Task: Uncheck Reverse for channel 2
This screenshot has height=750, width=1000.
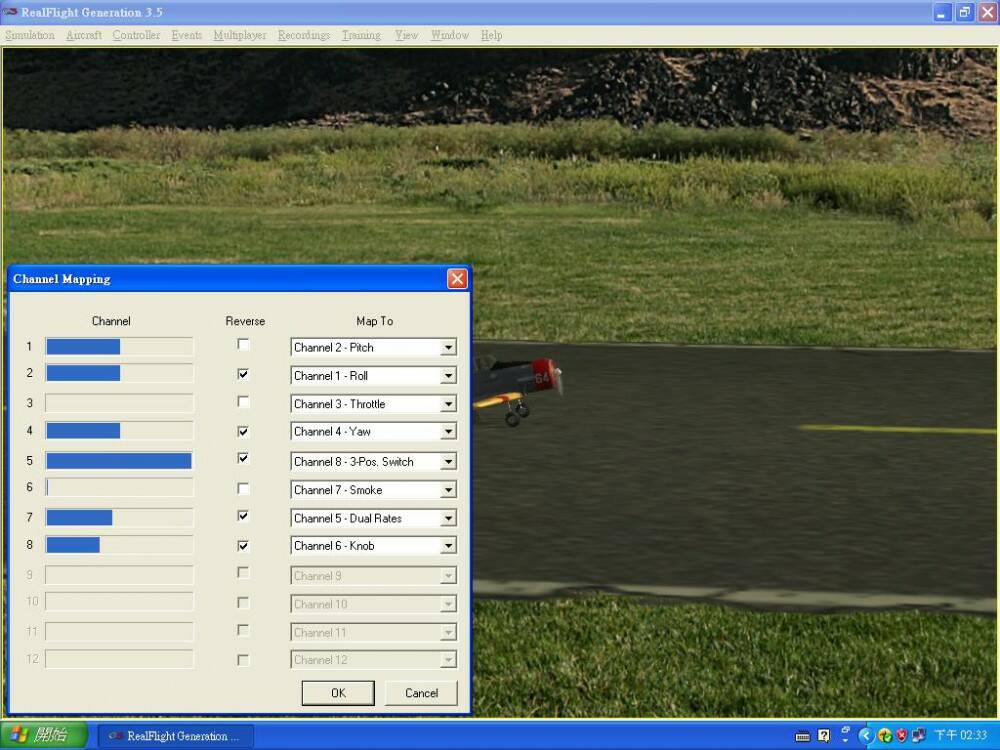Action: [243, 374]
